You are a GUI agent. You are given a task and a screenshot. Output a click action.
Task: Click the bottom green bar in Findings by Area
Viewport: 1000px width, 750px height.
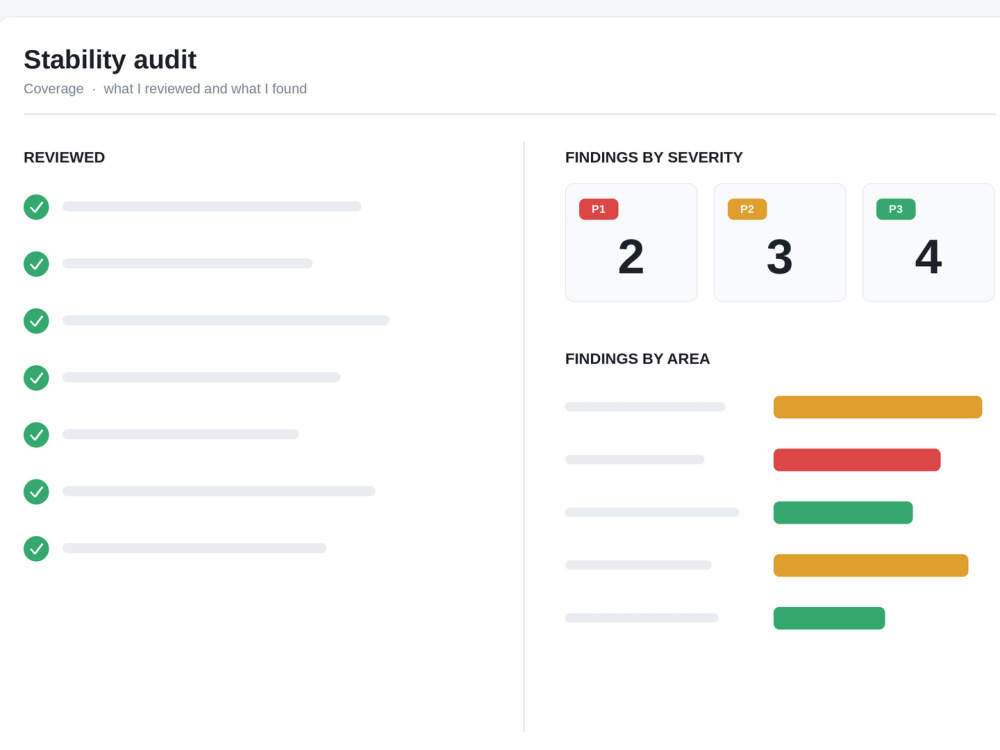[829, 618]
